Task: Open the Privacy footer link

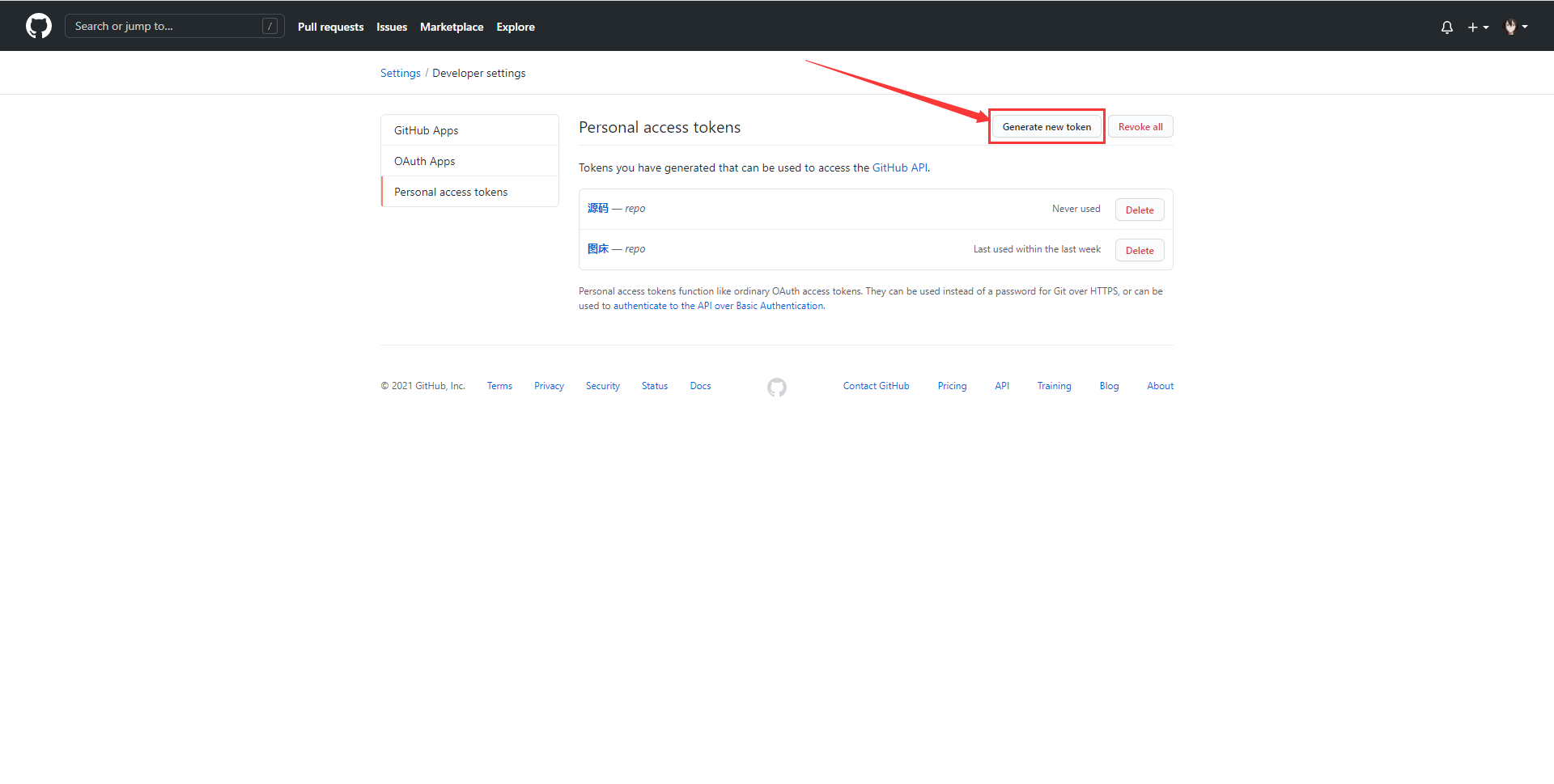Action: tap(549, 386)
